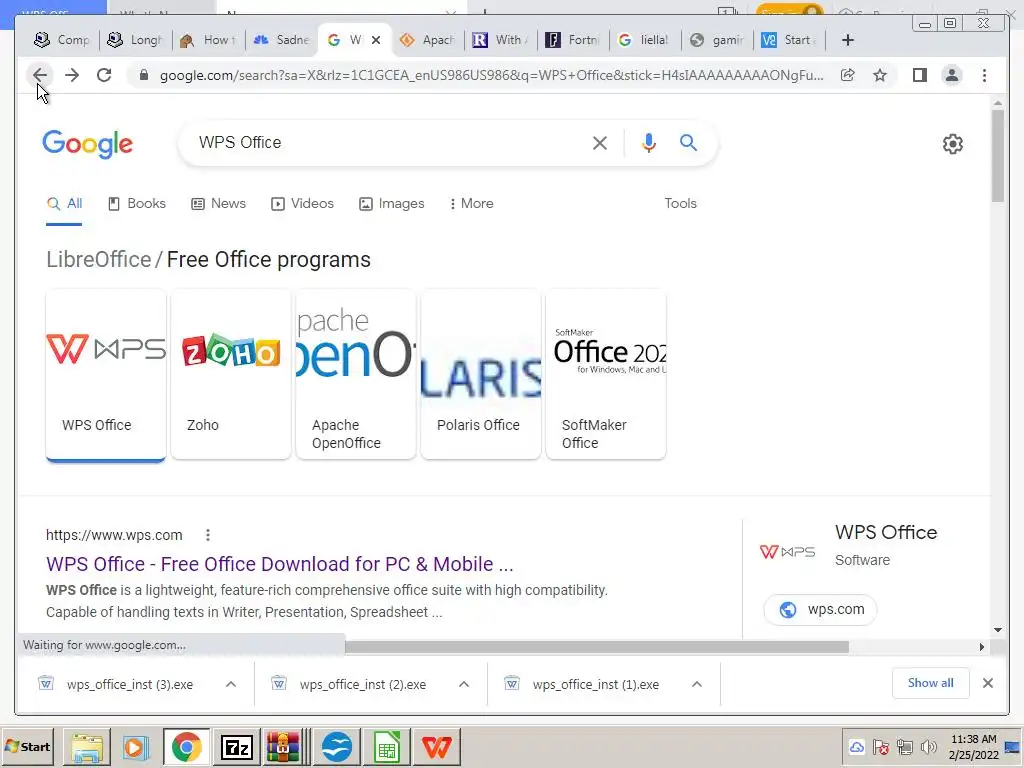Screen dimensions: 1024x768
Task: Select the SoftMaker Office card
Action: coord(606,375)
